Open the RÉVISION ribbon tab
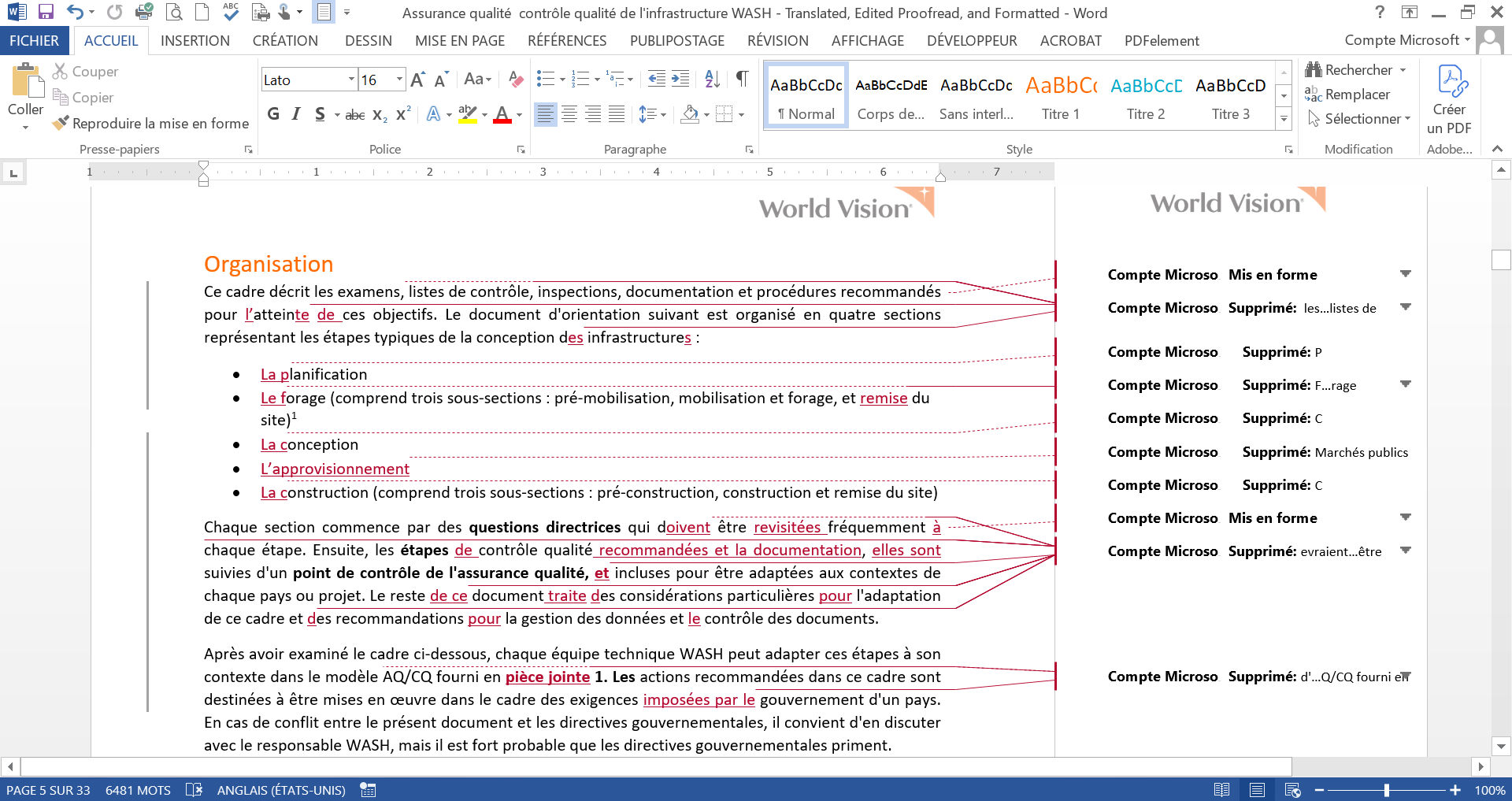This screenshot has height=801, width=1512. click(777, 40)
